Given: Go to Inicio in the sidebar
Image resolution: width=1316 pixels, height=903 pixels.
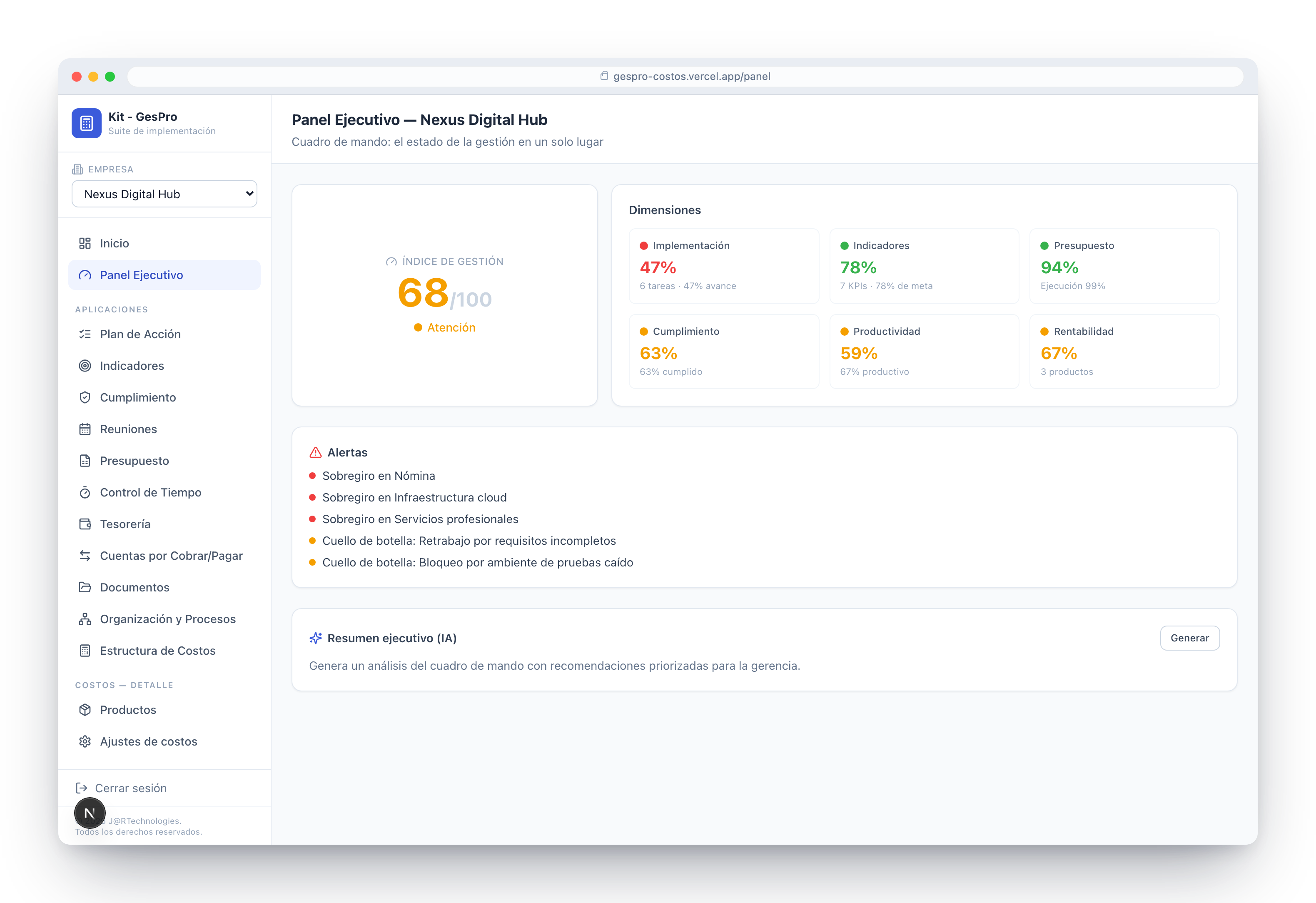Looking at the screenshot, I should [x=164, y=244].
